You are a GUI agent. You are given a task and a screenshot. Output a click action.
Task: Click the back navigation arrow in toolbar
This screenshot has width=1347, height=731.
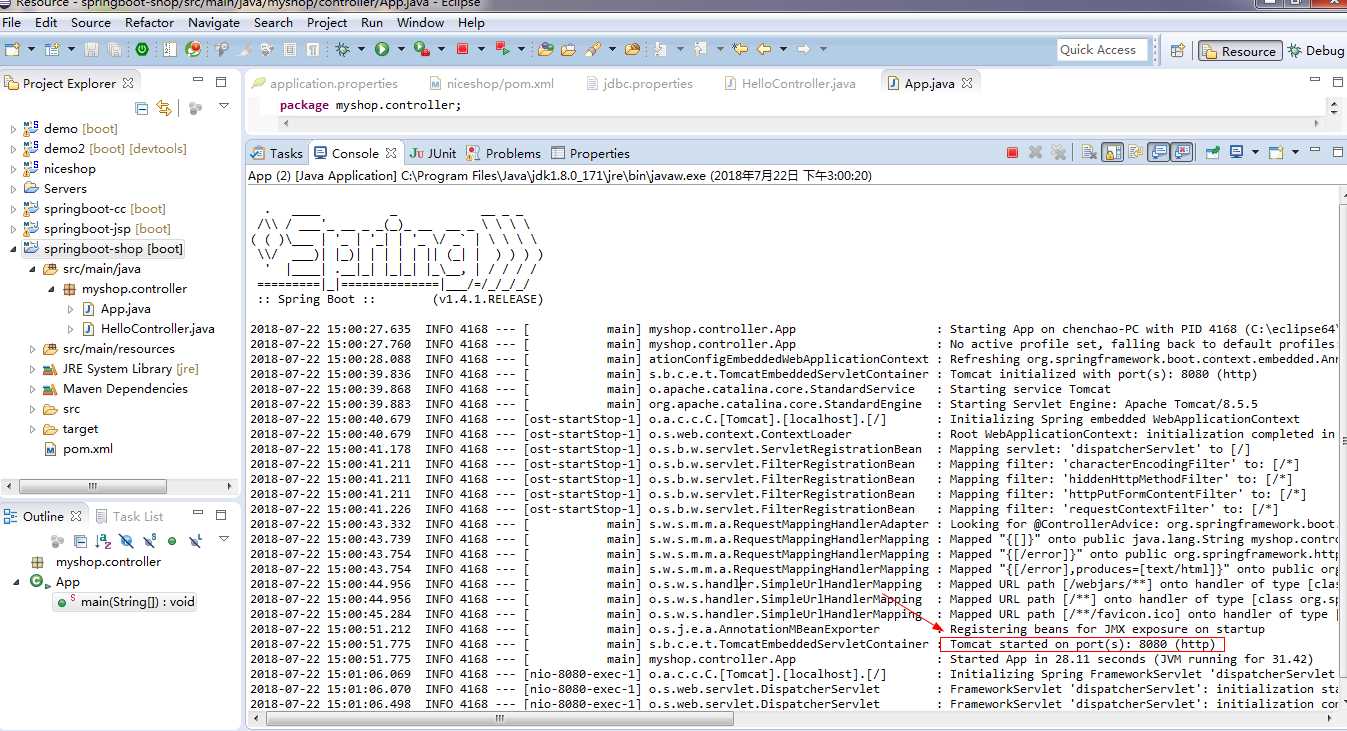click(764, 49)
